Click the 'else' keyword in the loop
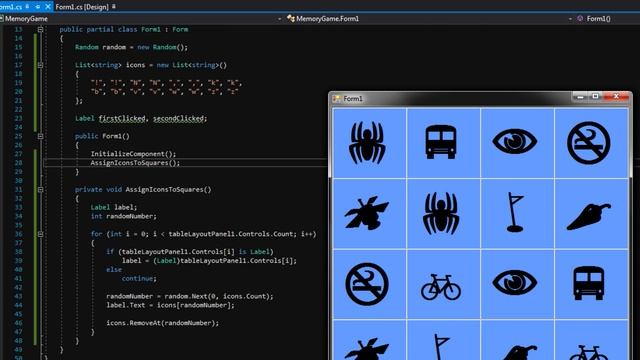The width and height of the screenshot is (640, 360). click(x=114, y=269)
